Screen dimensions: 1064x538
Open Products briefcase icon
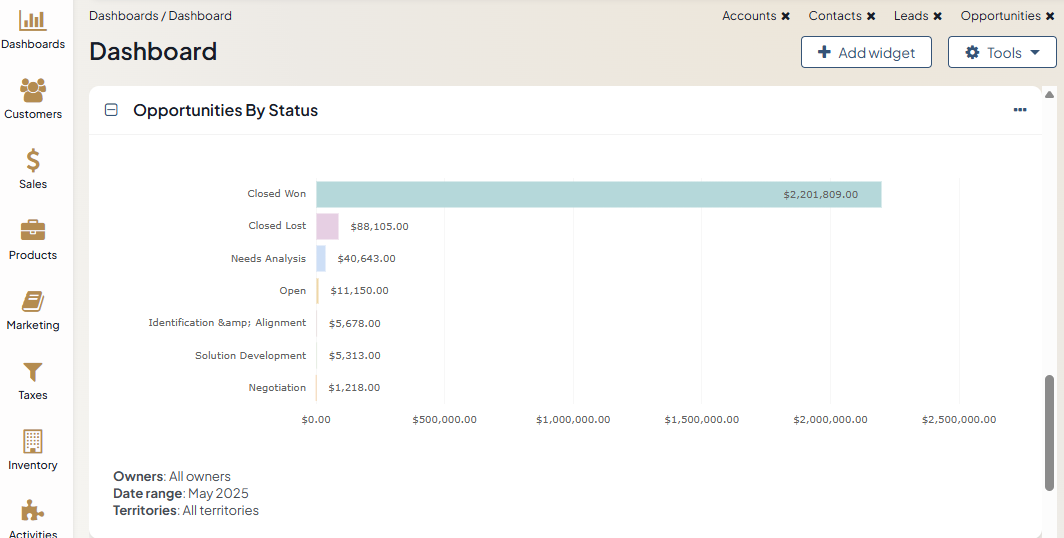click(x=33, y=231)
